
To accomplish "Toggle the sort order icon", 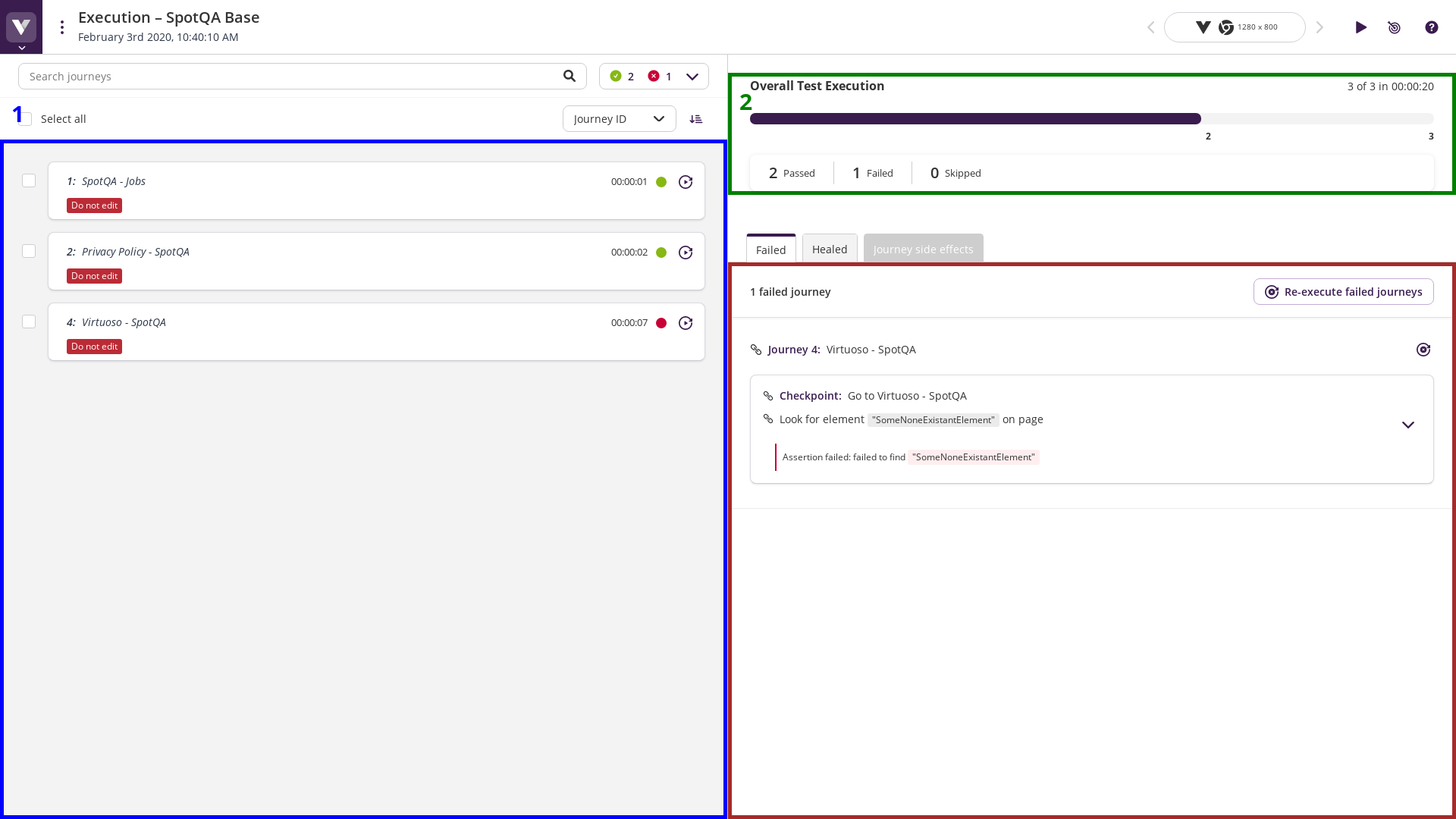I will [x=696, y=119].
